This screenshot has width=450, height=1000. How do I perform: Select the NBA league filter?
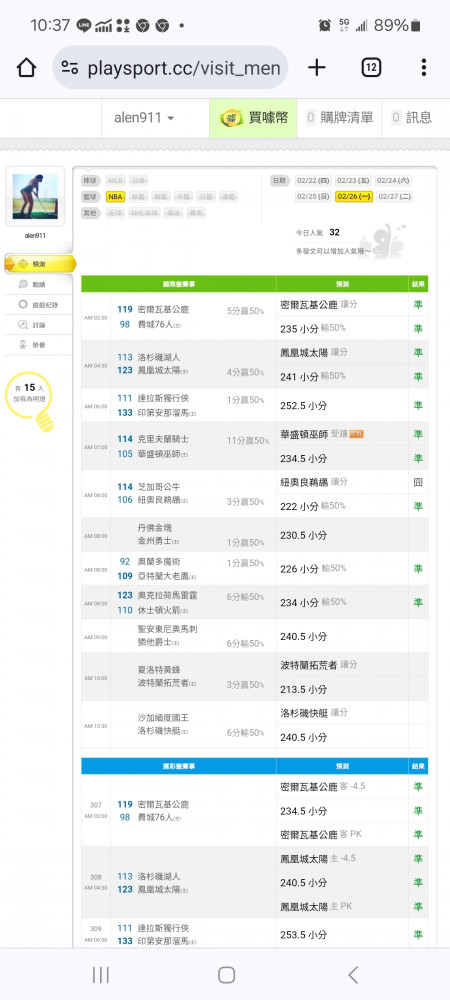pos(115,197)
